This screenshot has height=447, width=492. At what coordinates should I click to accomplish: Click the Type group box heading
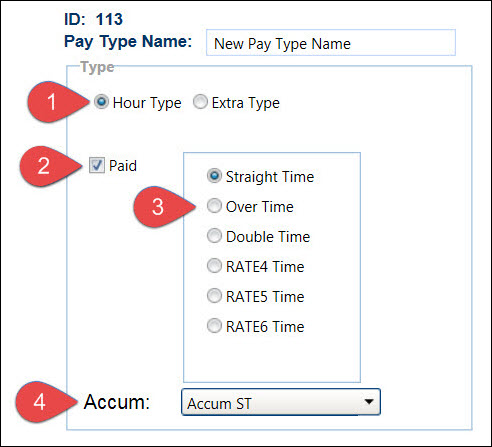tap(98, 67)
